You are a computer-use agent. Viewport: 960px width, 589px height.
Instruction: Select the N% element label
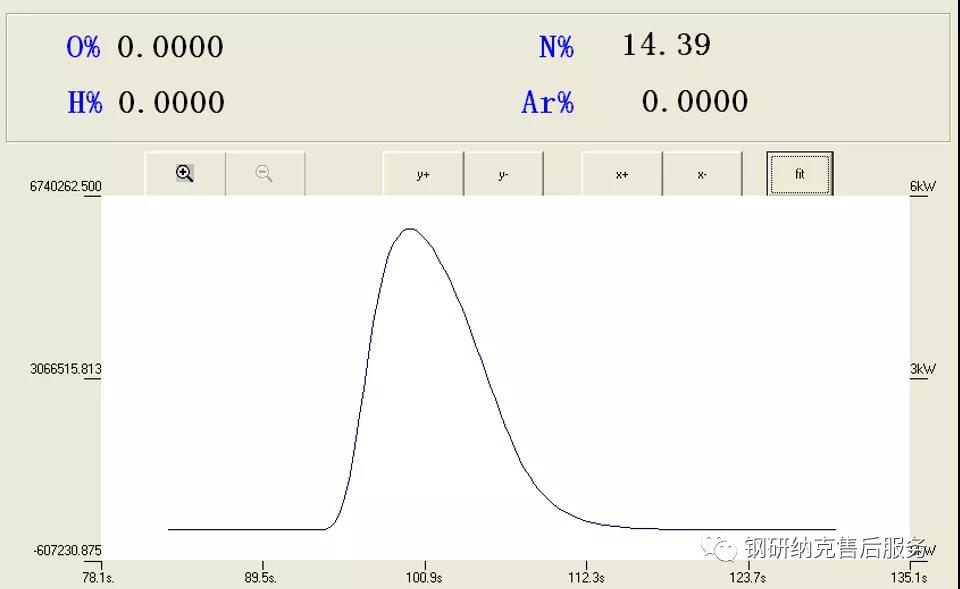(556, 46)
